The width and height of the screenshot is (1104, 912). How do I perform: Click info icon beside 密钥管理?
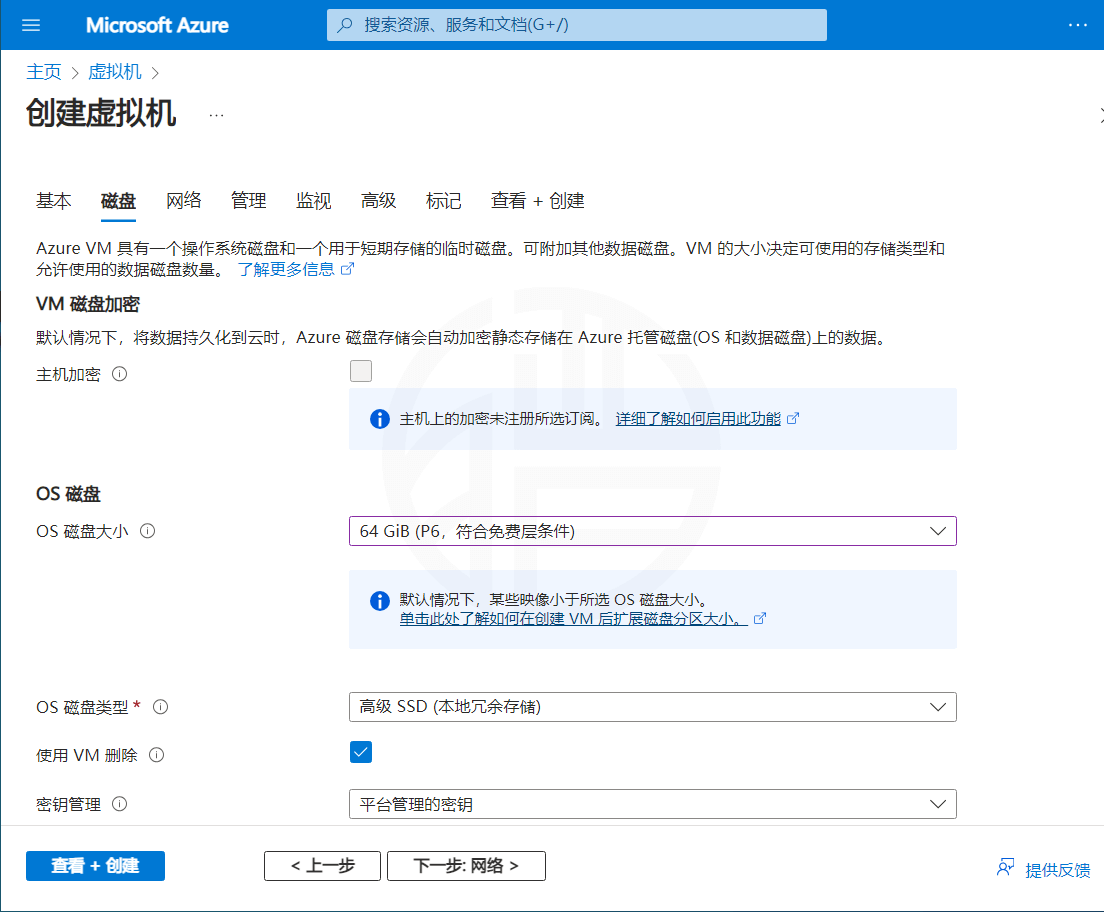pos(120,804)
